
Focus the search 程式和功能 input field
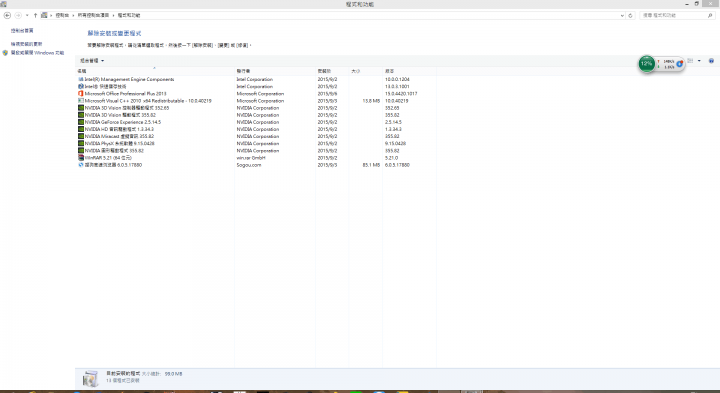click(673, 15)
